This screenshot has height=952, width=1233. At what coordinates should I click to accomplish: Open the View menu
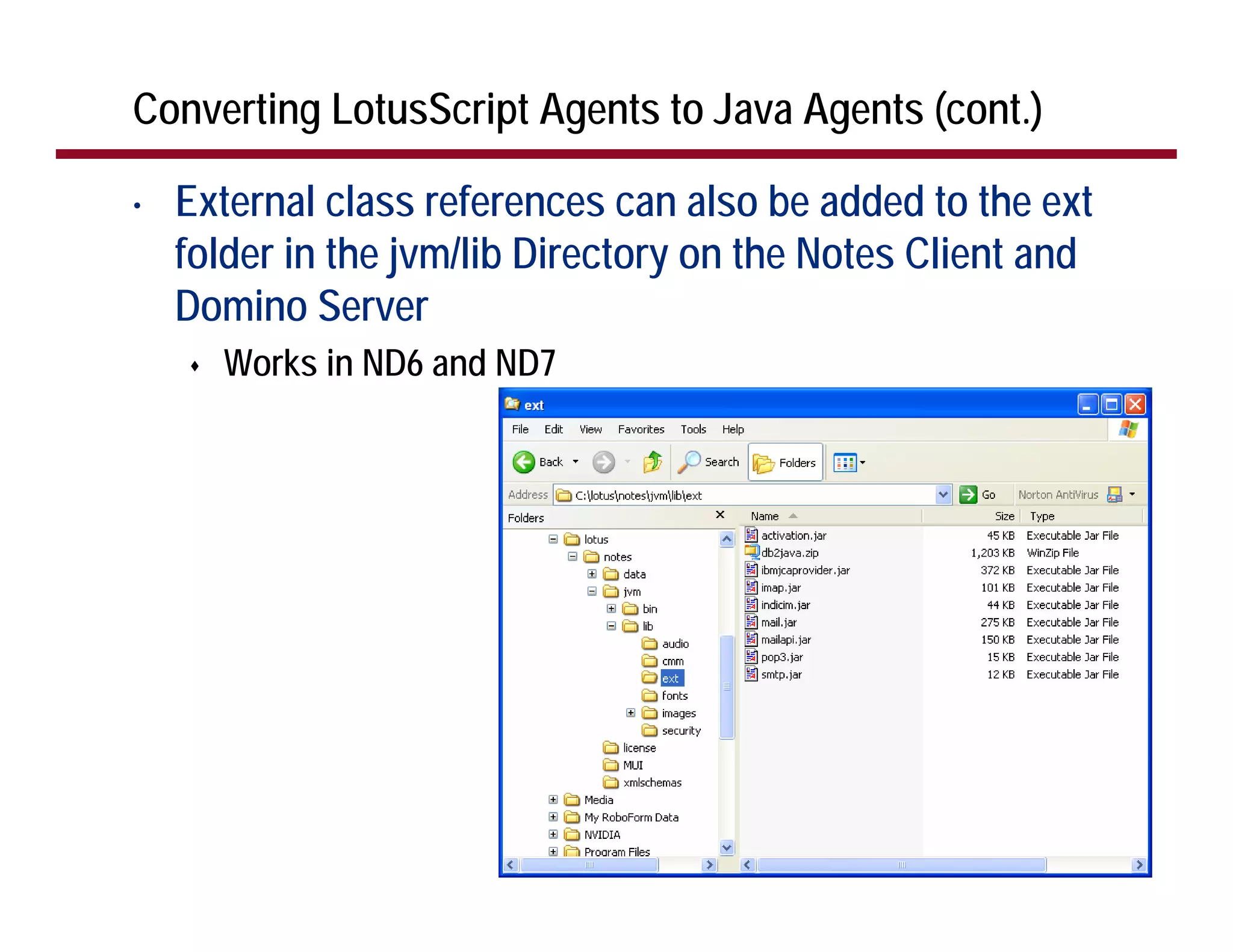click(x=591, y=429)
